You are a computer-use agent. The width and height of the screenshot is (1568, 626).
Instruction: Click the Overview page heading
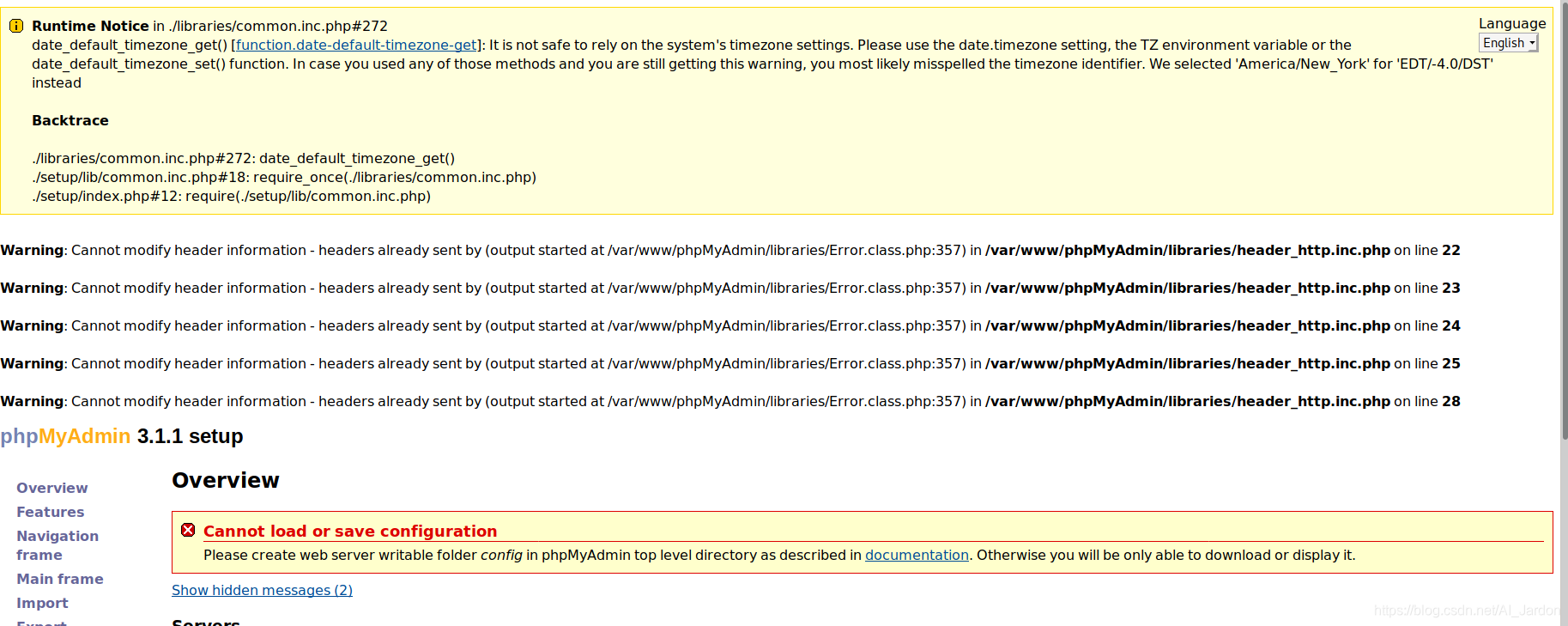[x=226, y=480]
